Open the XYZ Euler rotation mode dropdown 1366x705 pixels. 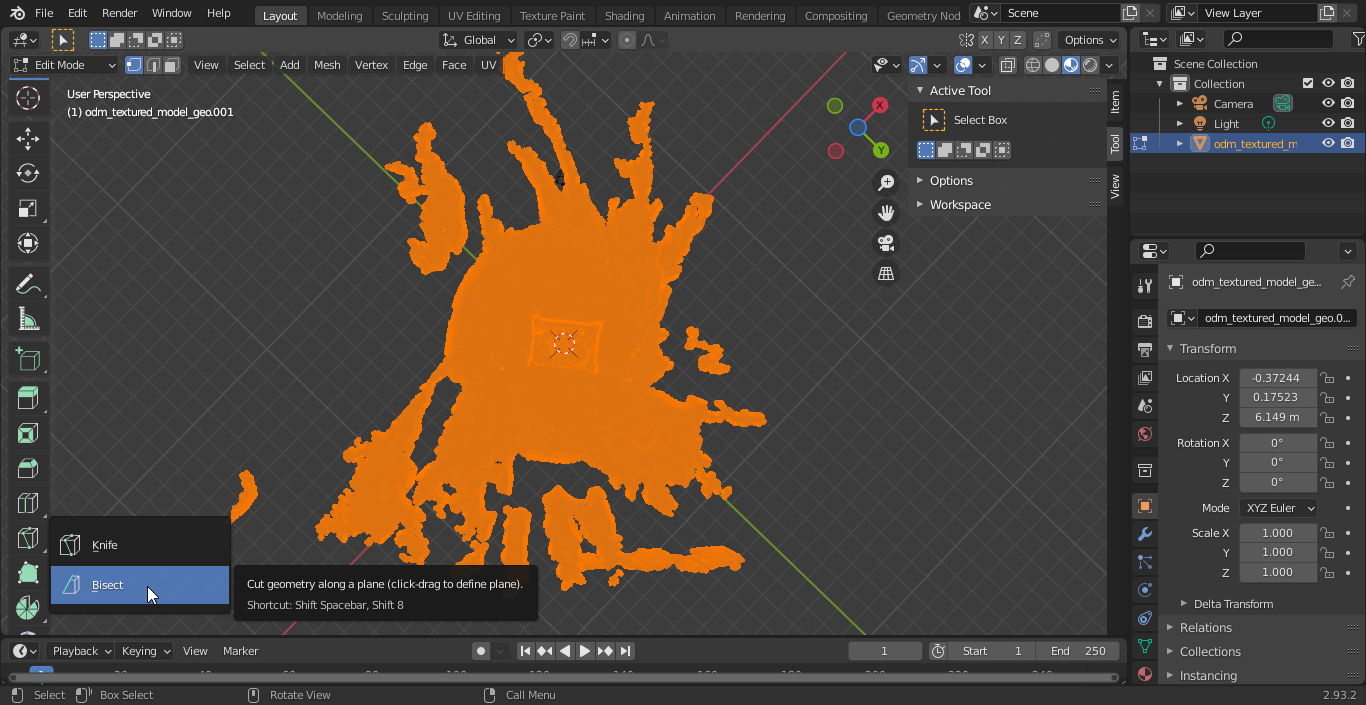coord(1278,508)
